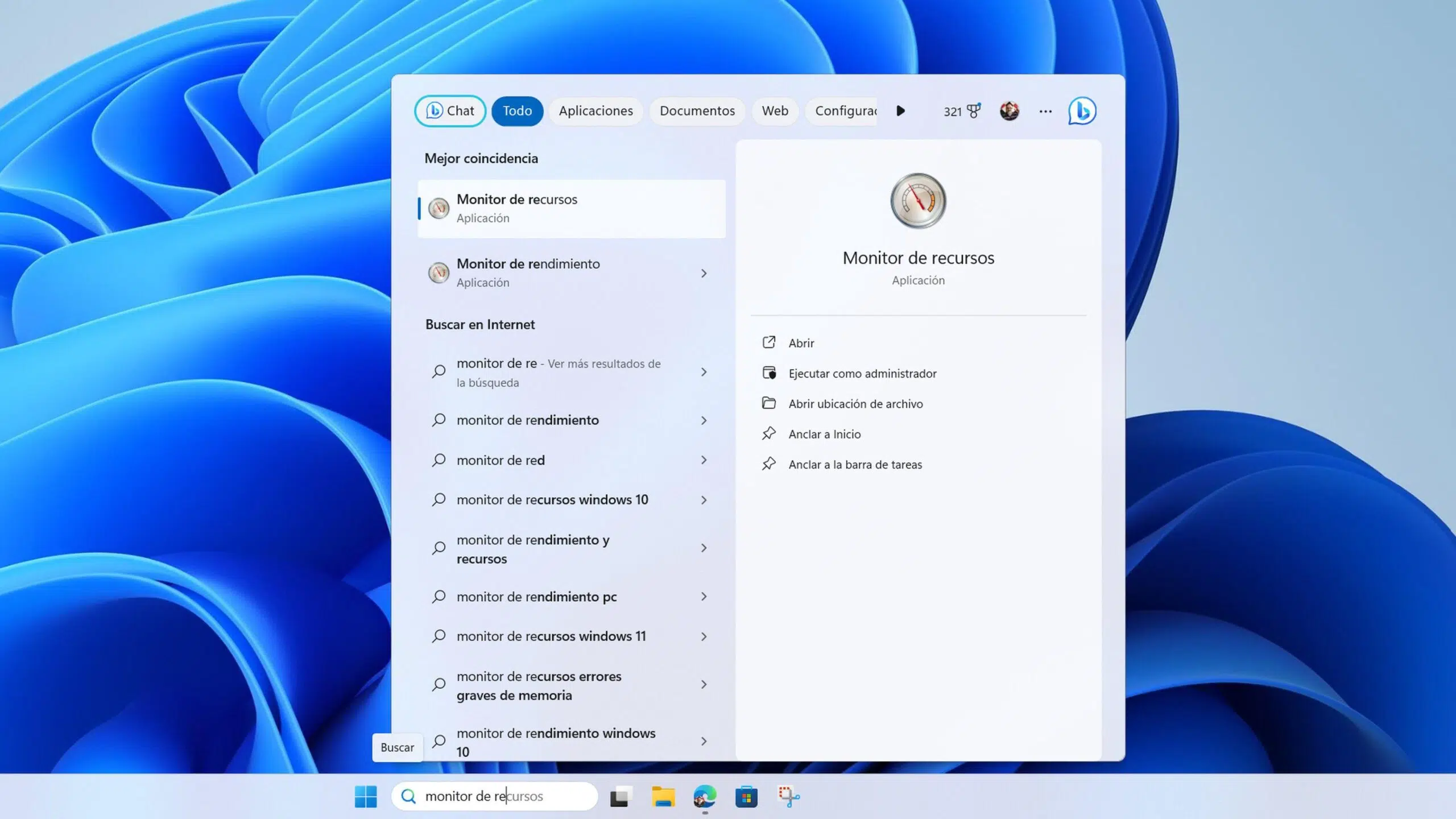Open Snipping Tool from the taskbar
Viewport: 1456px width, 819px height.
click(x=788, y=796)
